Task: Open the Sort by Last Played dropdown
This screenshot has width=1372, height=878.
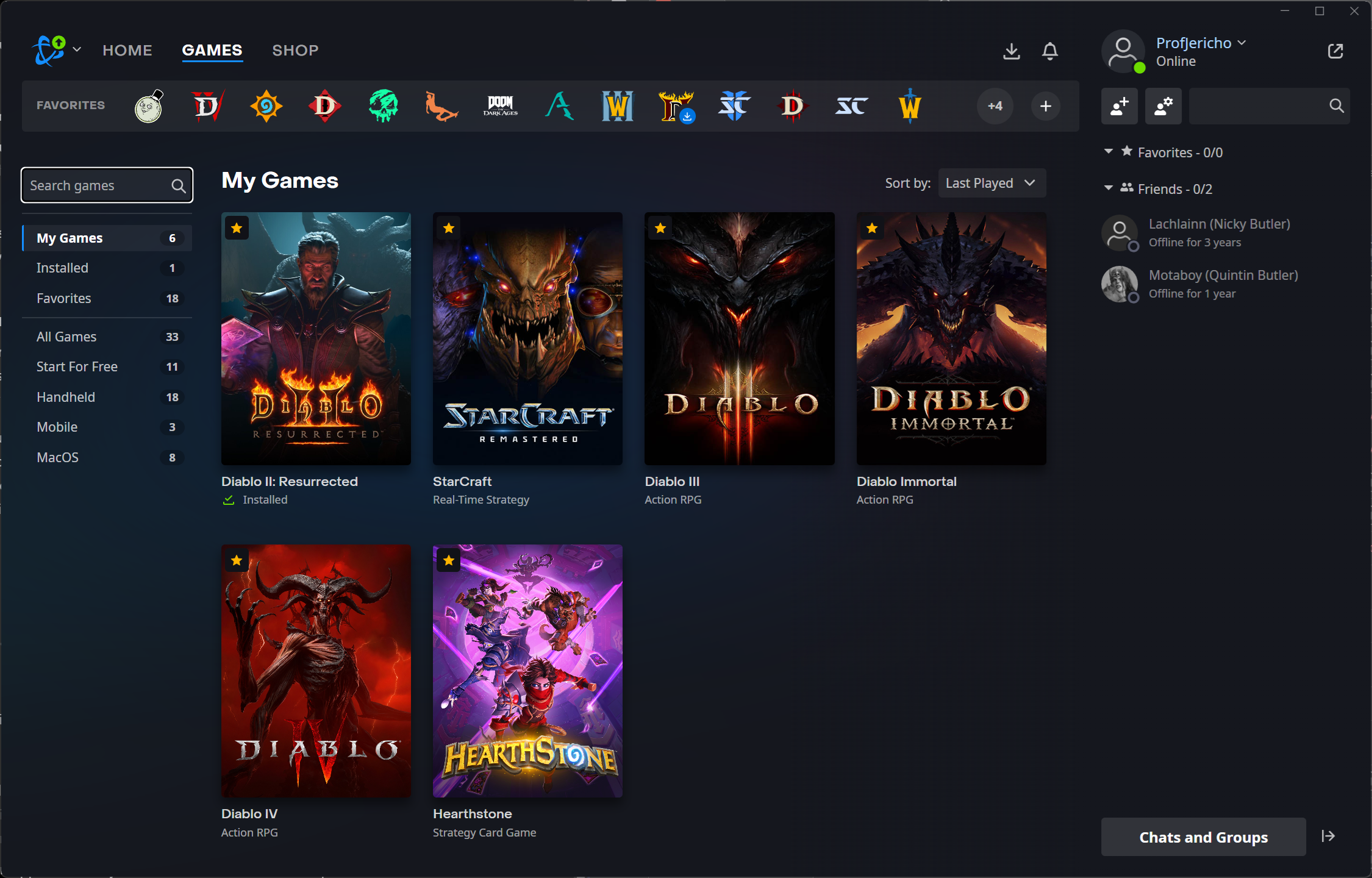Action: 992,183
